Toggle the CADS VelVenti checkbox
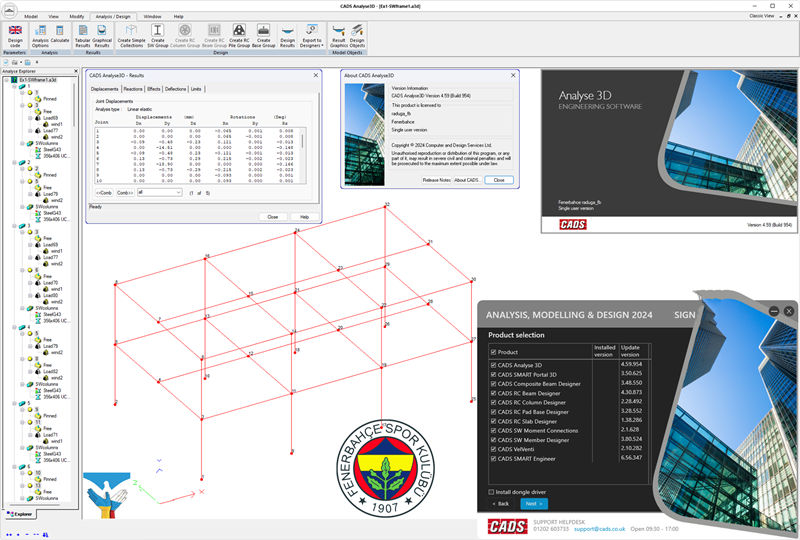The image size is (800, 540). tap(494, 449)
